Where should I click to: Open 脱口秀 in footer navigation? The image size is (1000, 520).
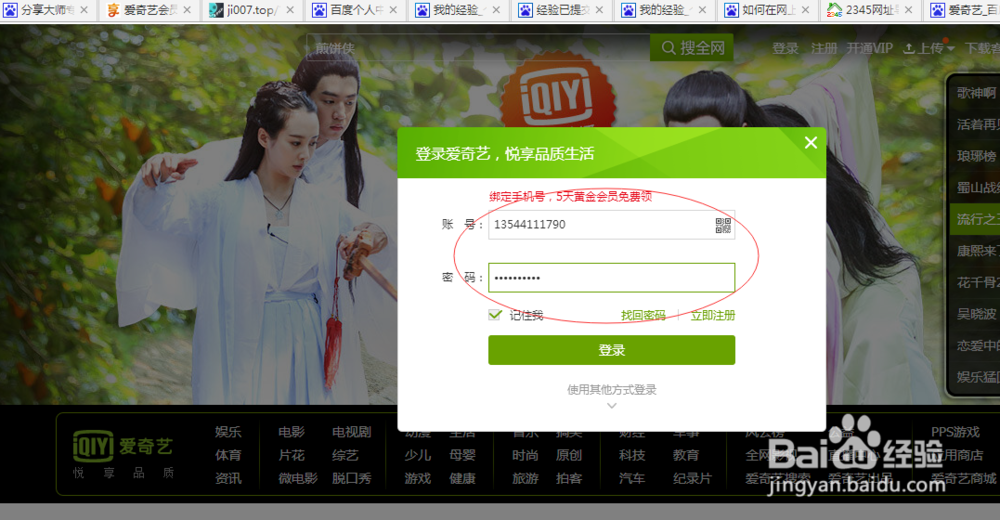point(351,478)
